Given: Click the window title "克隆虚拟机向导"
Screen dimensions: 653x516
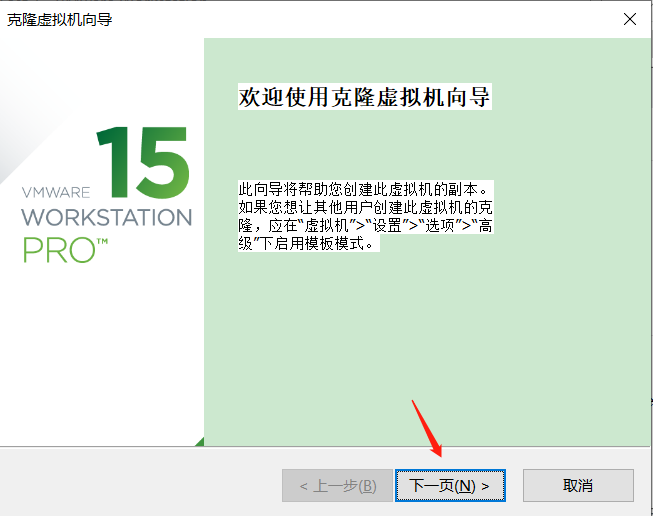Looking at the screenshot, I should point(60,19).
